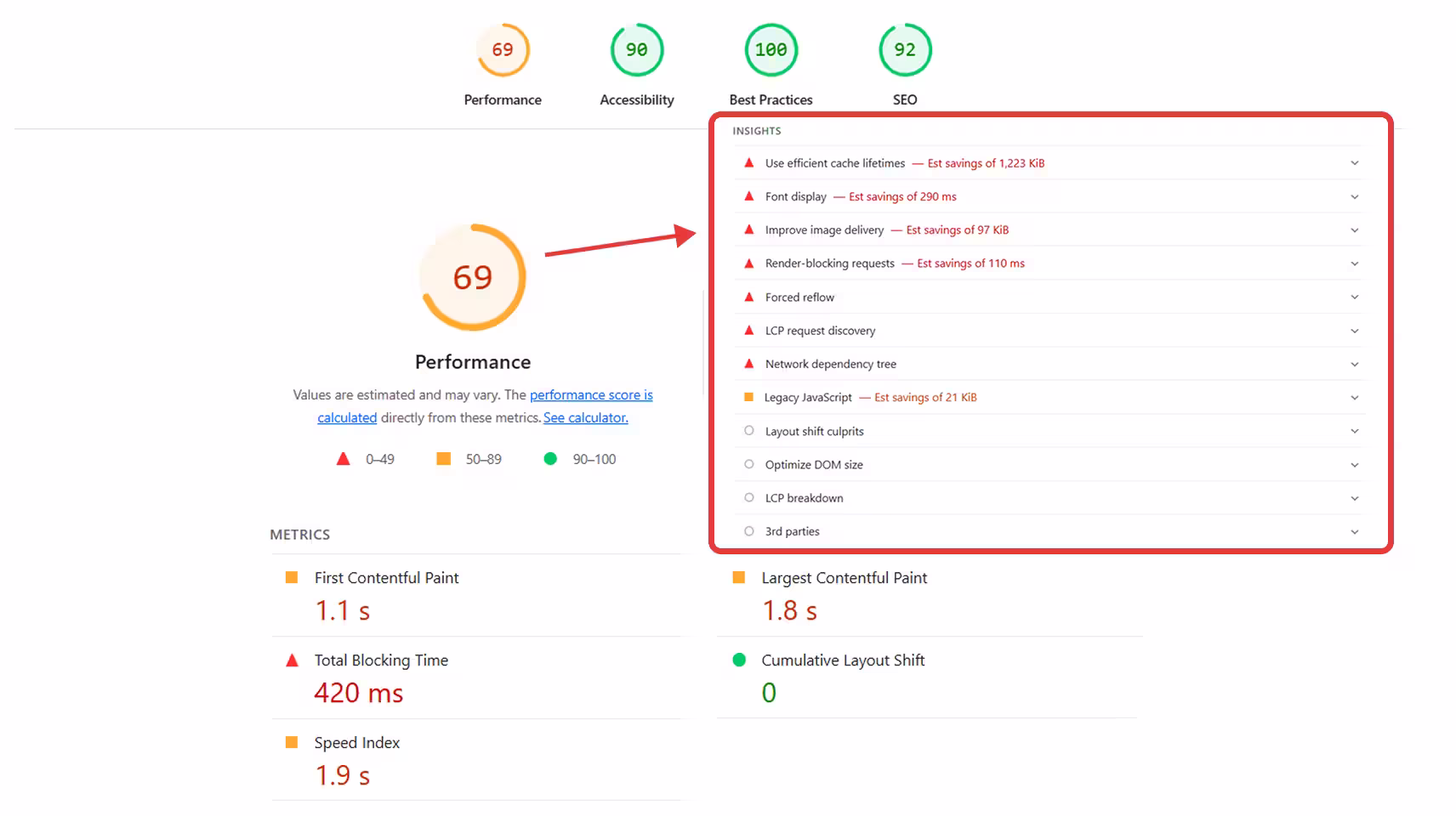Click the red triangle beside Total Blocking Time
Screen dimensions: 1456x816
292,660
